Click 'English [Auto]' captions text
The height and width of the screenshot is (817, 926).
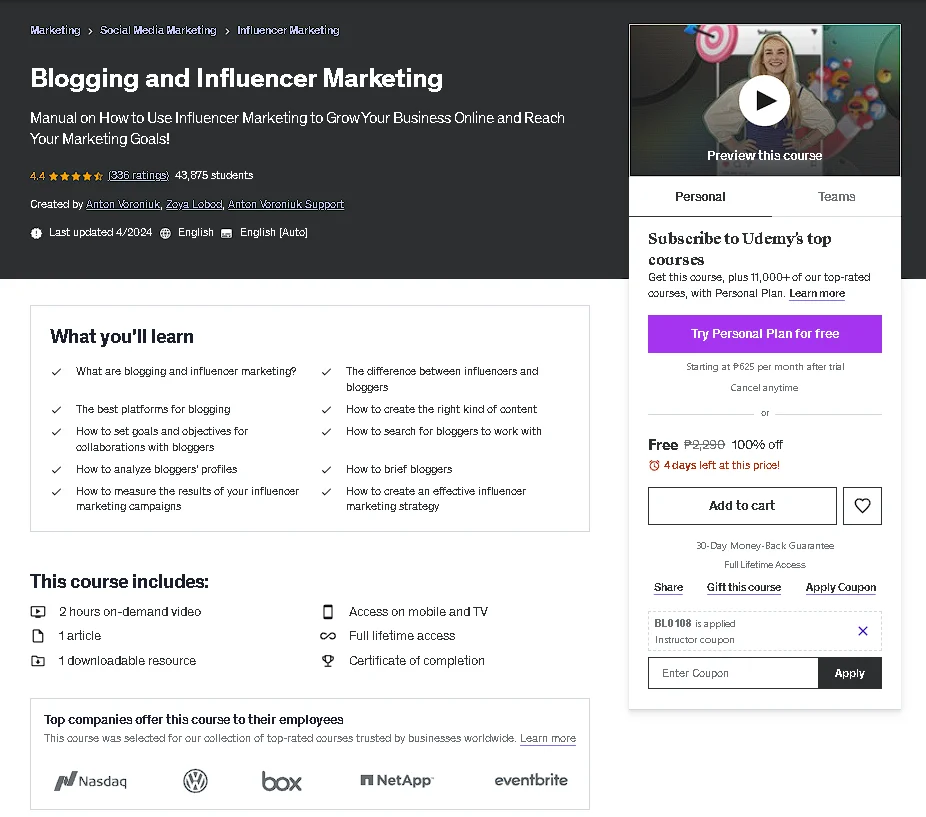coord(273,233)
